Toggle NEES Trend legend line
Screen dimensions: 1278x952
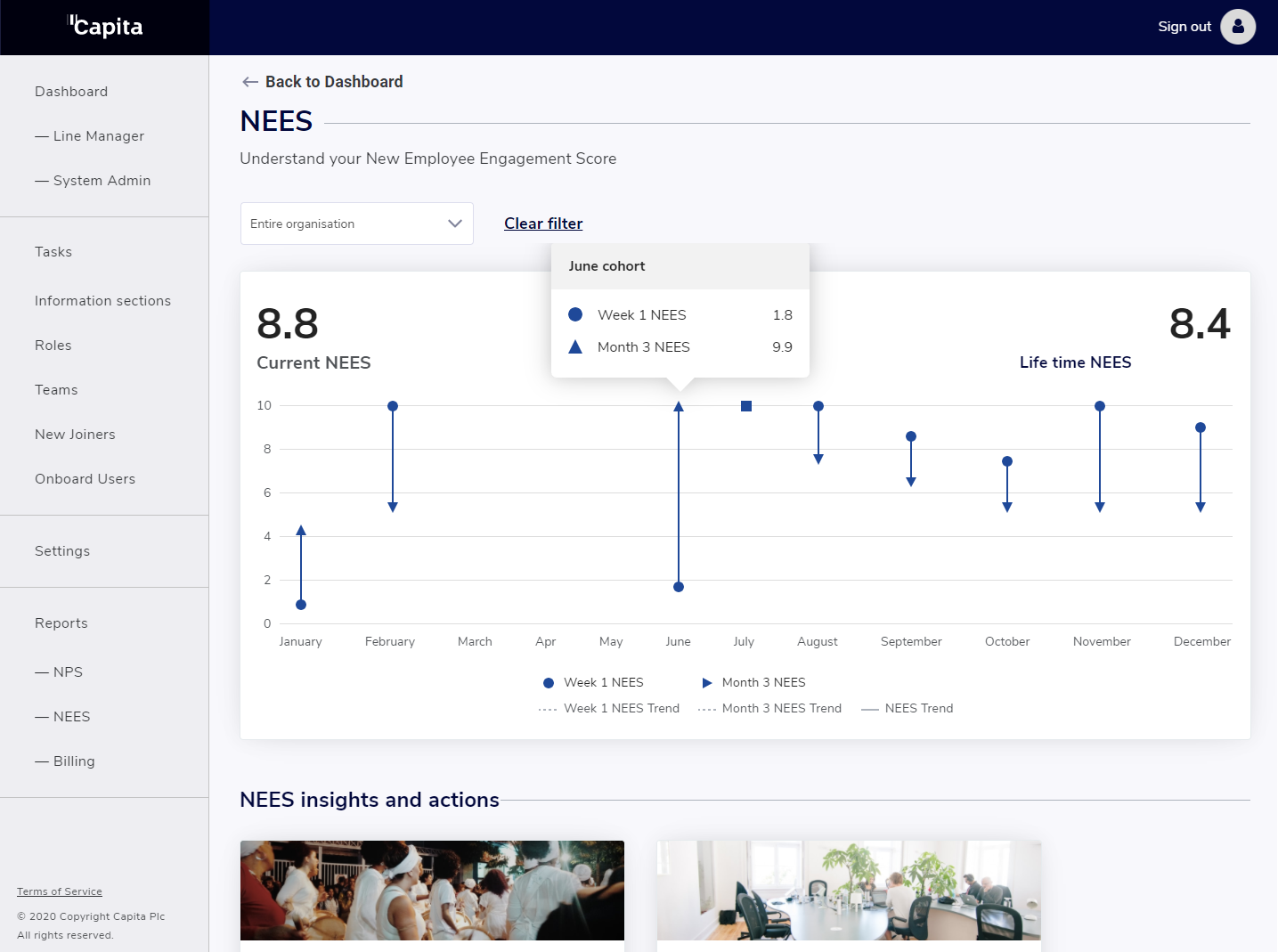(x=908, y=708)
